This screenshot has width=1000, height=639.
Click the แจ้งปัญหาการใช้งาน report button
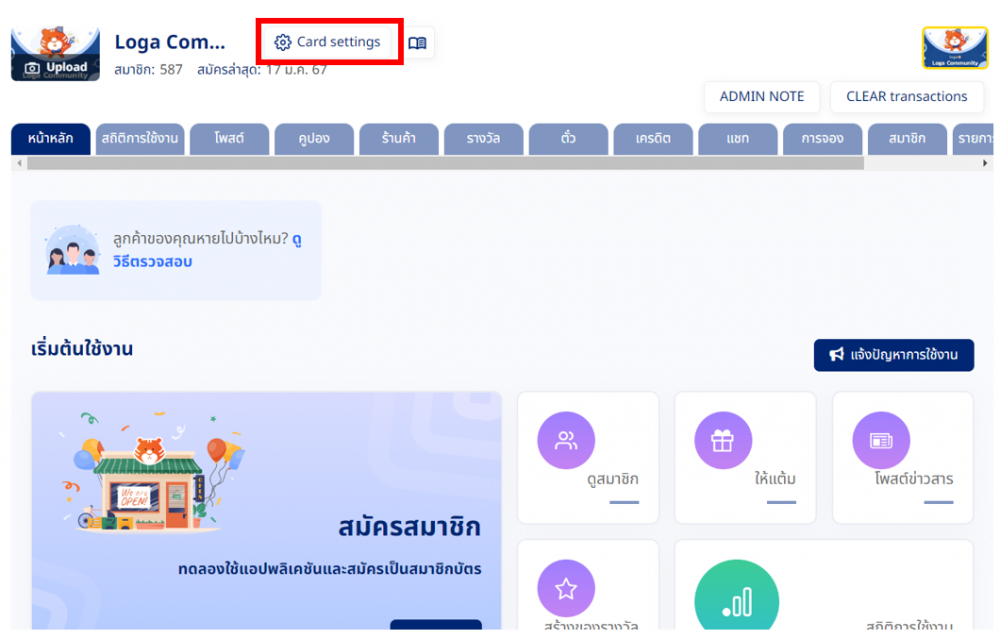click(x=893, y=355)
